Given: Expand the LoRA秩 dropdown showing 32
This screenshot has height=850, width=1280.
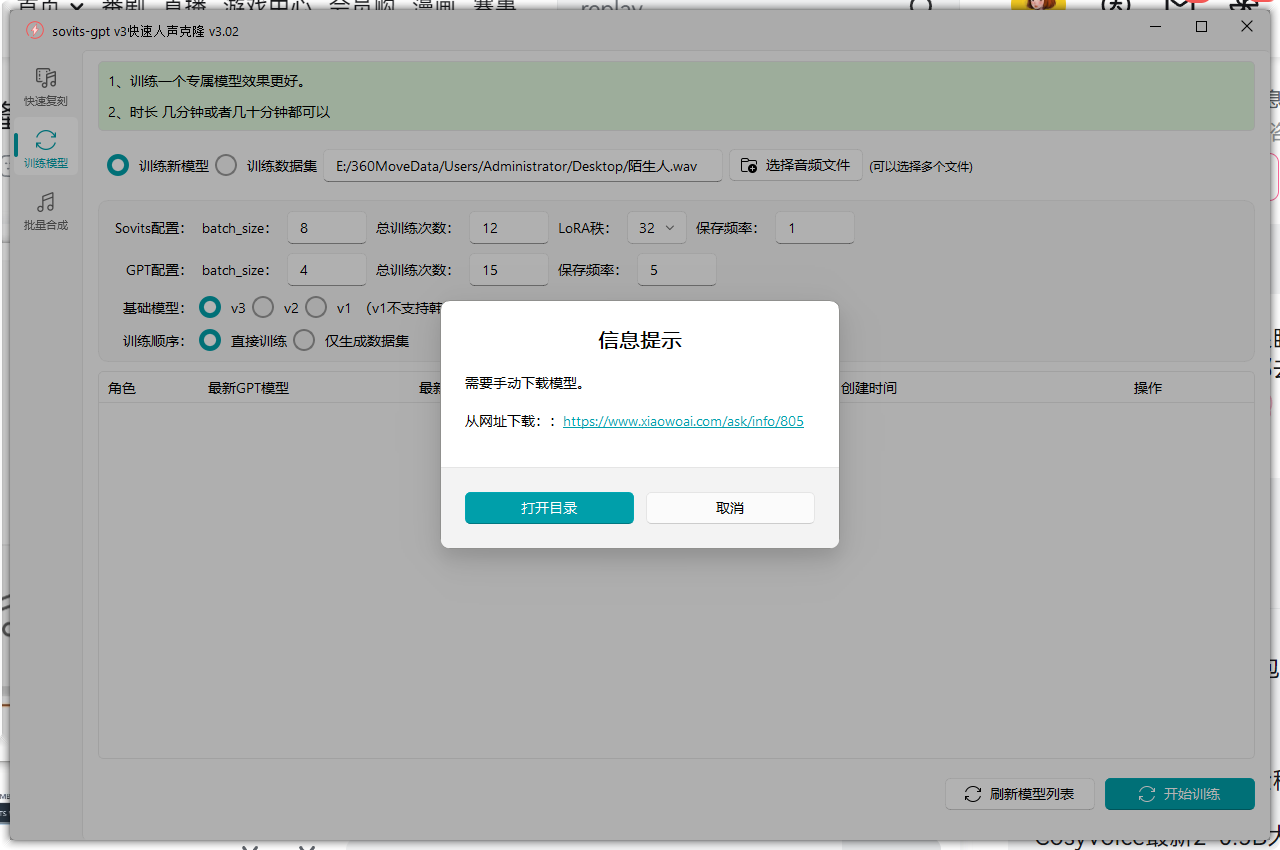Looking at the screenshot, I should coord(656,228).
